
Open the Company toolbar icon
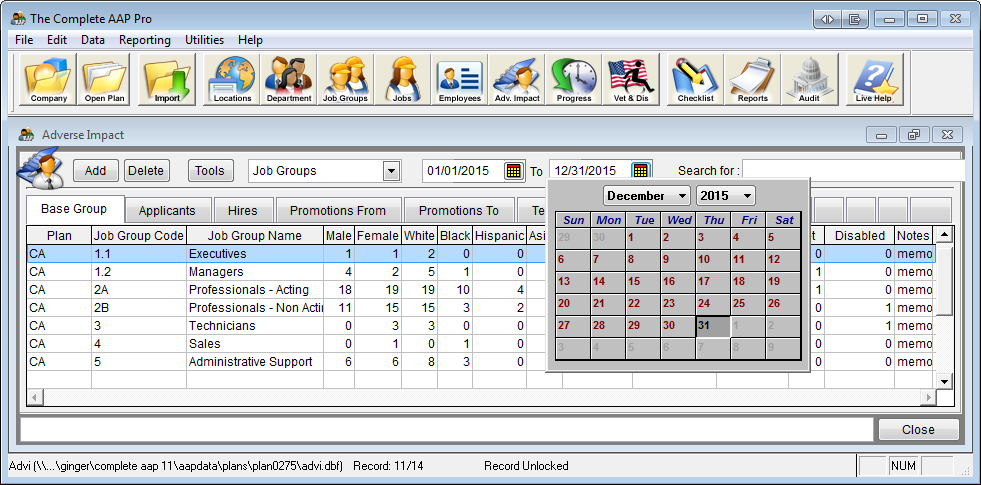(x=49, y=79)
